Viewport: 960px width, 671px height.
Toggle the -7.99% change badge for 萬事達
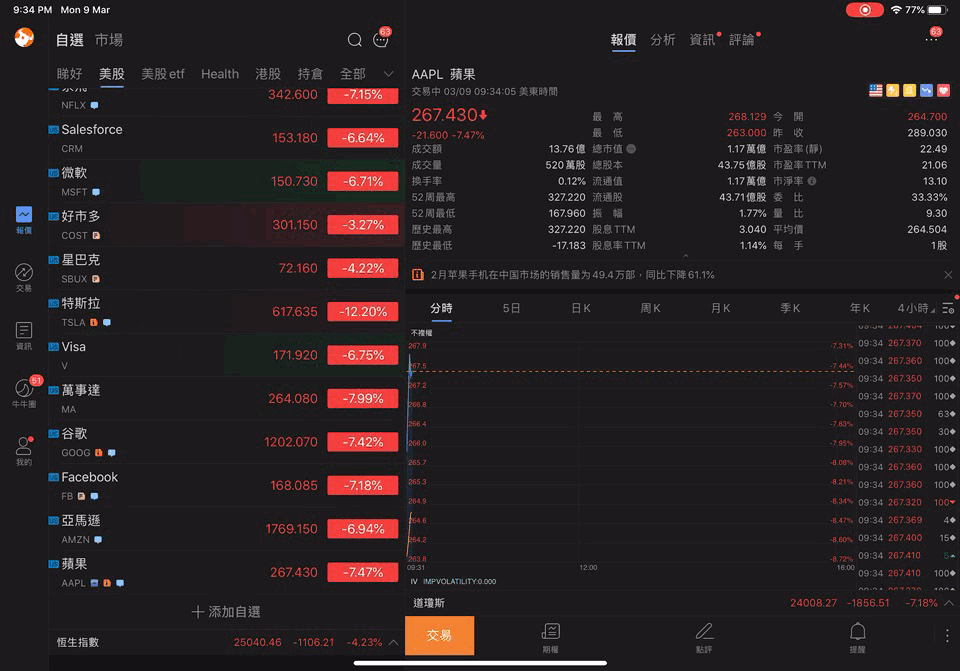[363, 399]
